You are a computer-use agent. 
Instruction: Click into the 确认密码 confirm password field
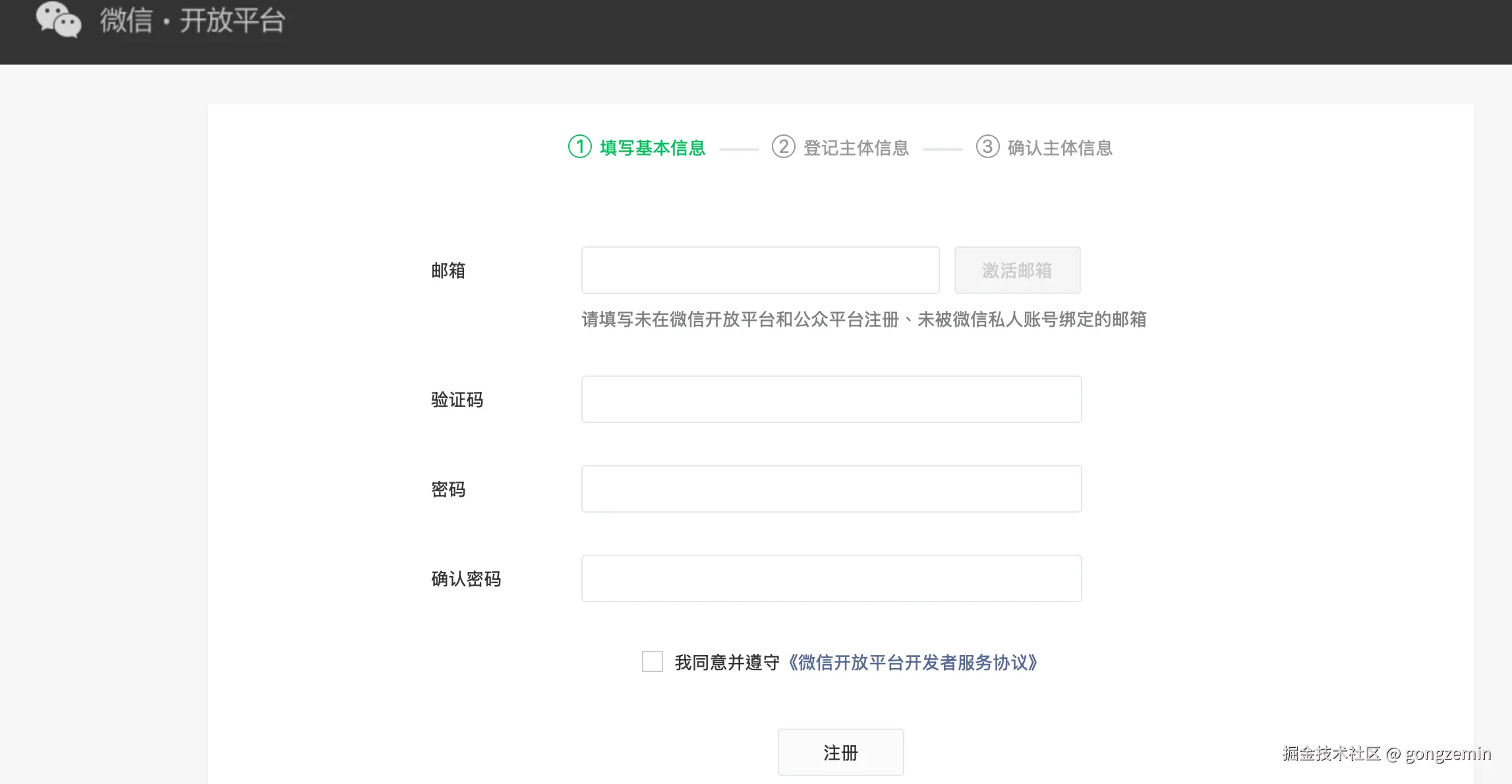831,578
